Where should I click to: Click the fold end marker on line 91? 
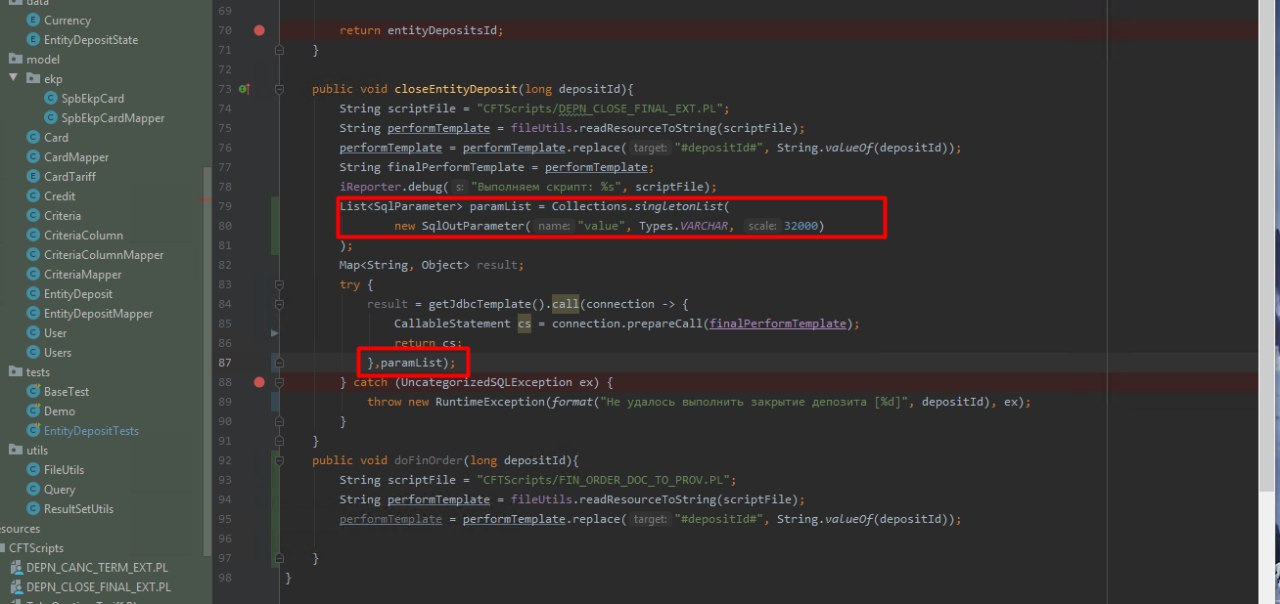point(279,440)
